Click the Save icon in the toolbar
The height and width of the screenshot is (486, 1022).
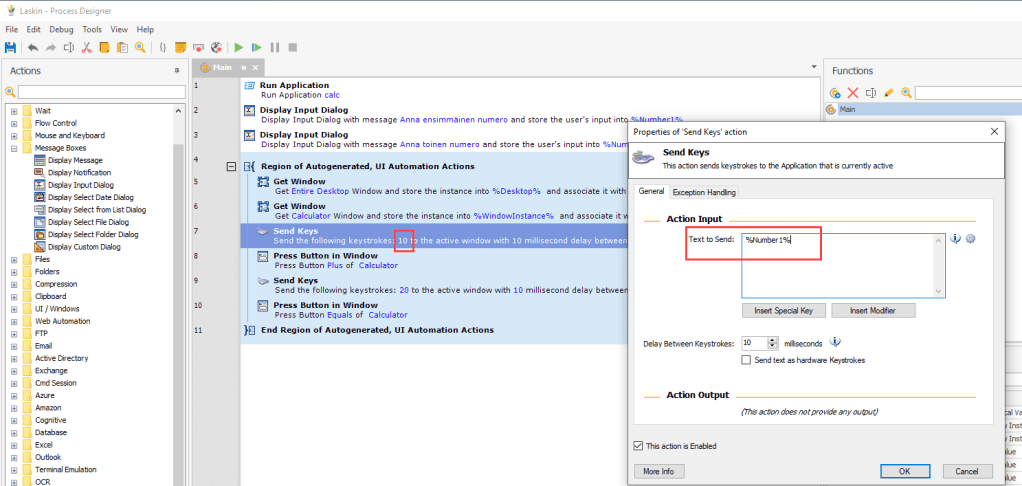point(11,47)
